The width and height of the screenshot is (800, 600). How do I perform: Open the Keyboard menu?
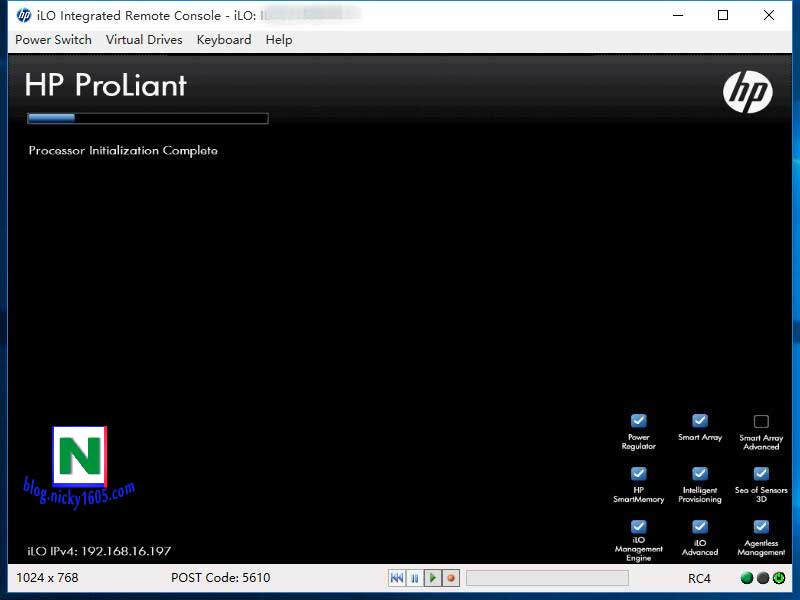pos(224,40)
